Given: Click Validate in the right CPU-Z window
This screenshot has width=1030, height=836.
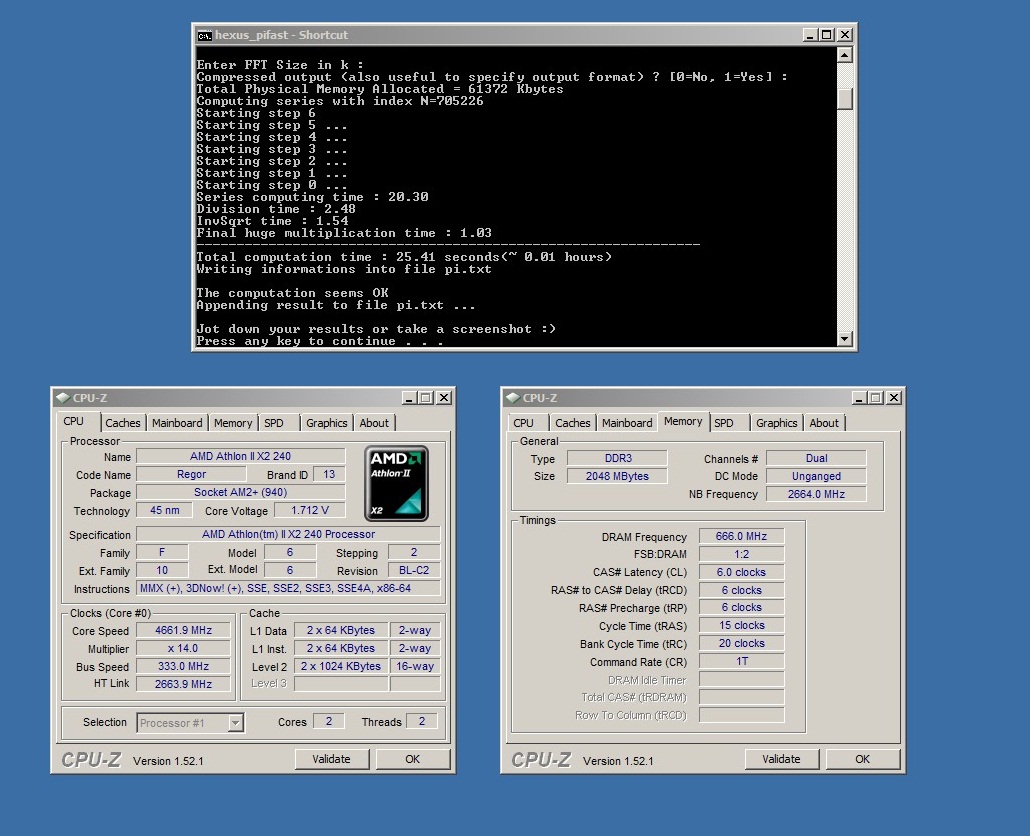Looking at the screenshot, I should 781,759.
